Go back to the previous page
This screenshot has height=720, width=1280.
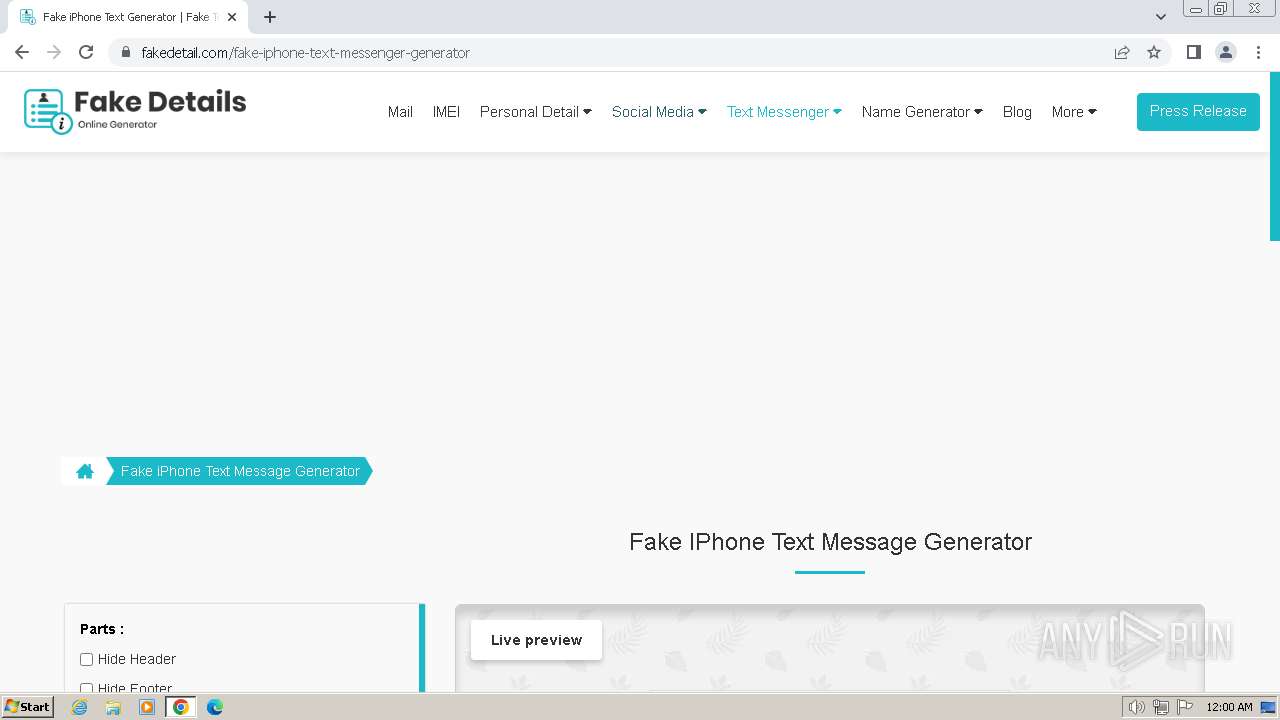(22, 52)
